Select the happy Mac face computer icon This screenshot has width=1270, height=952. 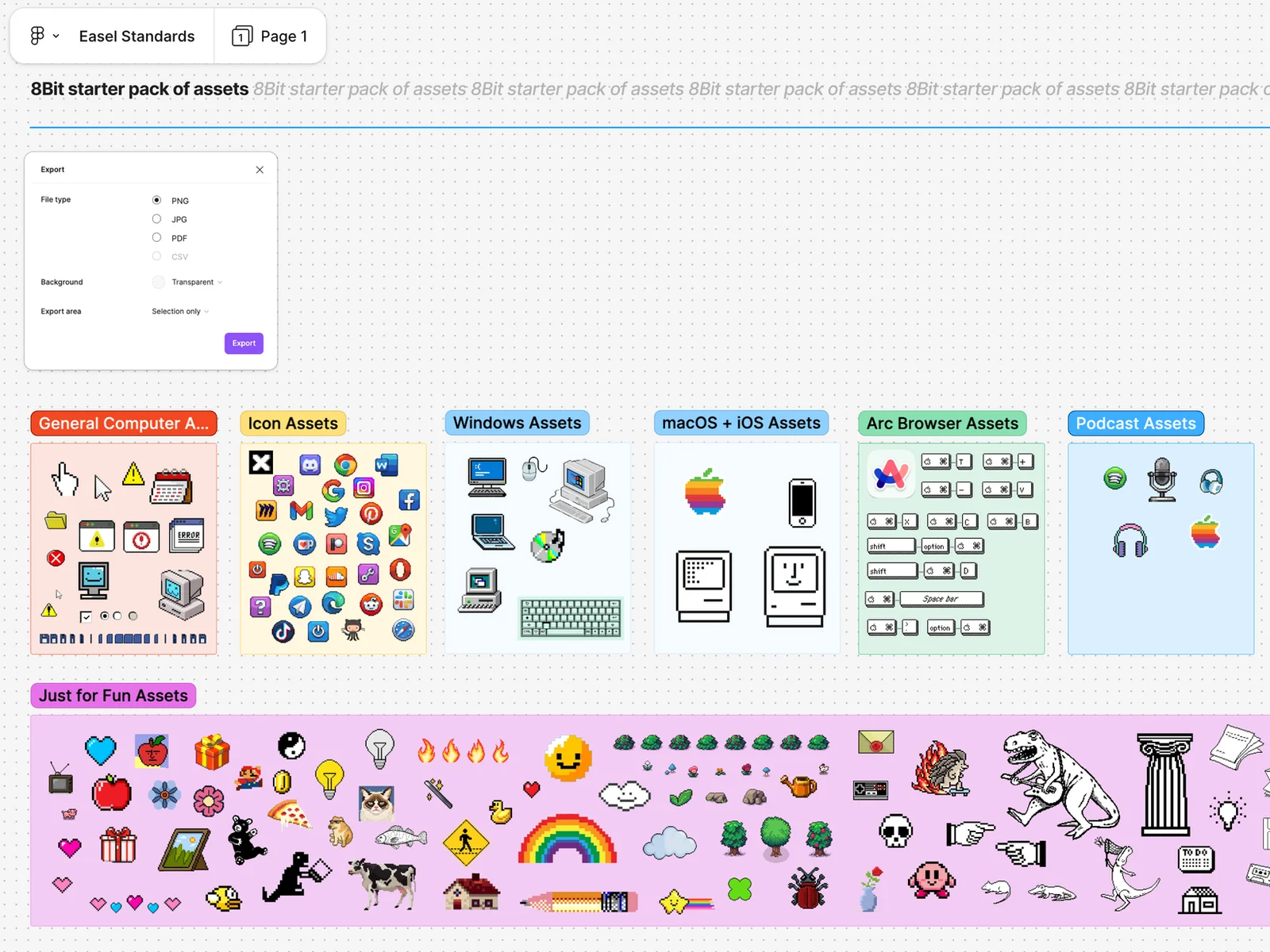pos(795,586)
